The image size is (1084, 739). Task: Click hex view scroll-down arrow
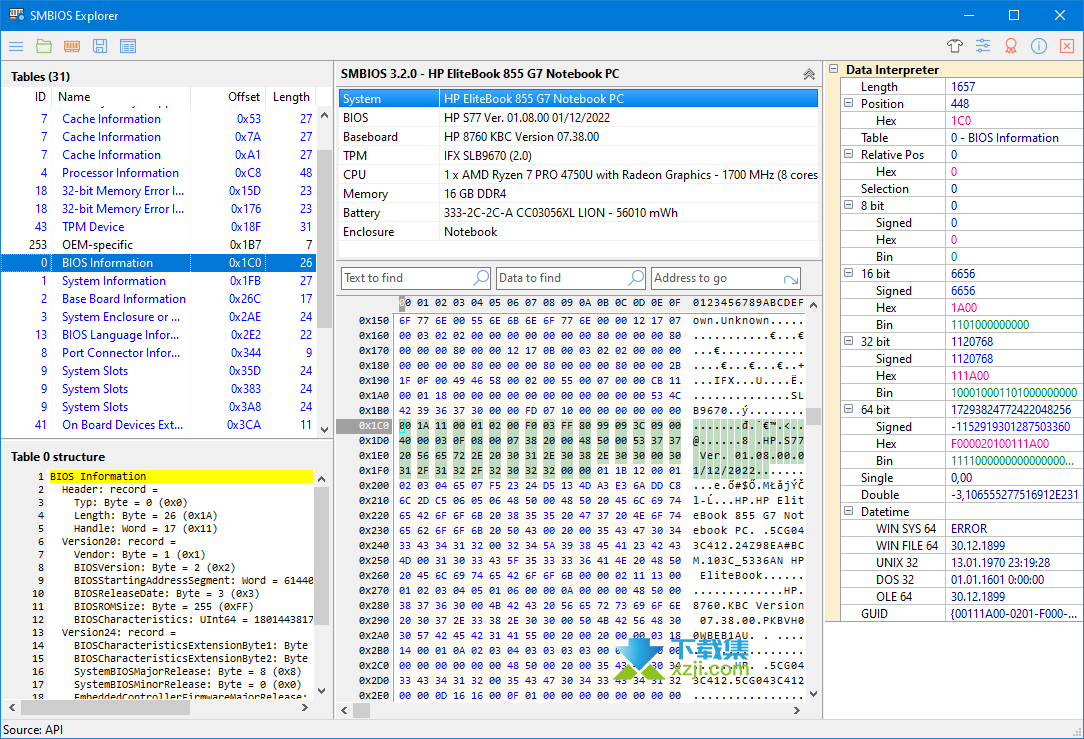tap(814, 693)
